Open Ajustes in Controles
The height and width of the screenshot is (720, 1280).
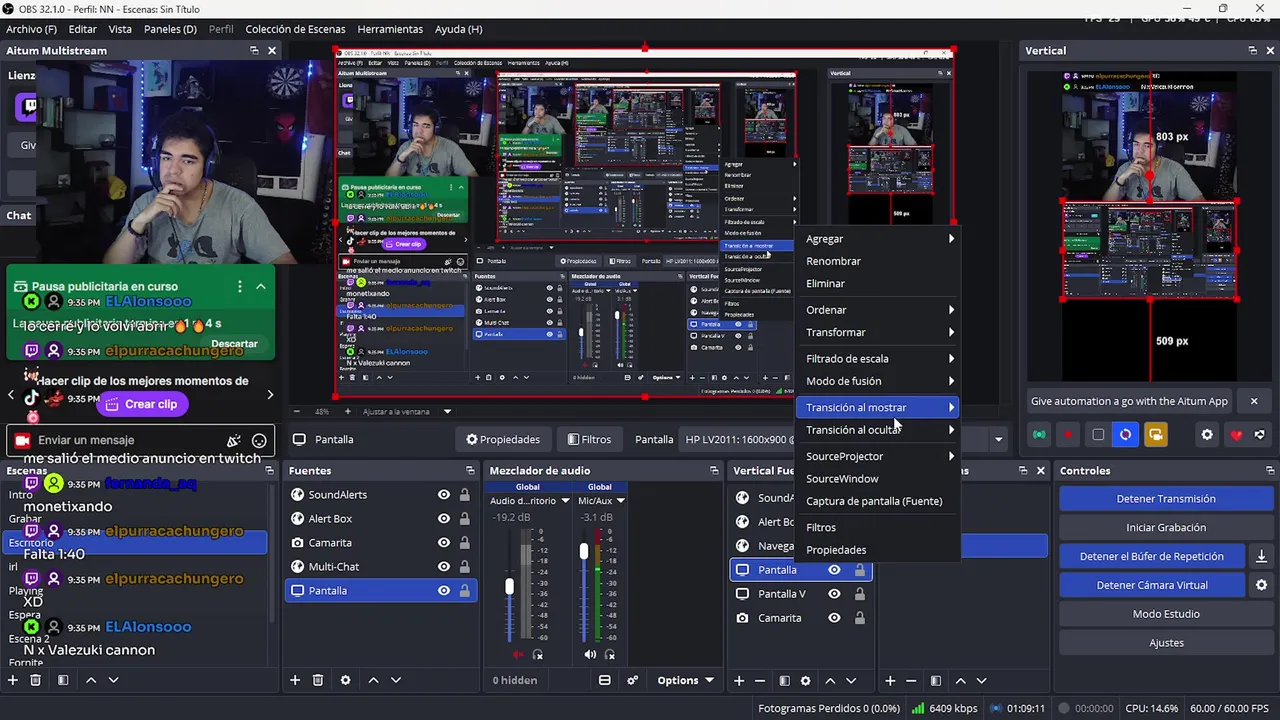coord(1166,643)
